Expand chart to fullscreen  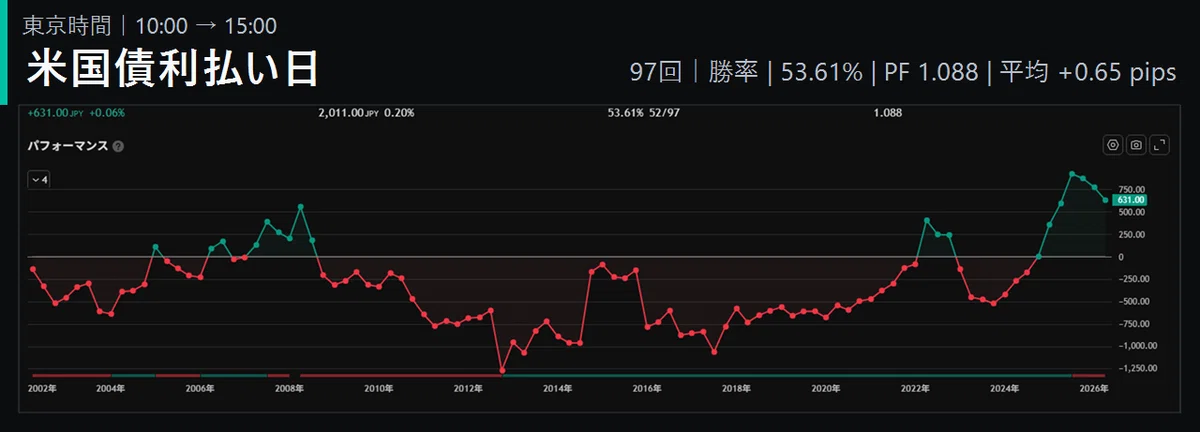[x=1160, y=145]
